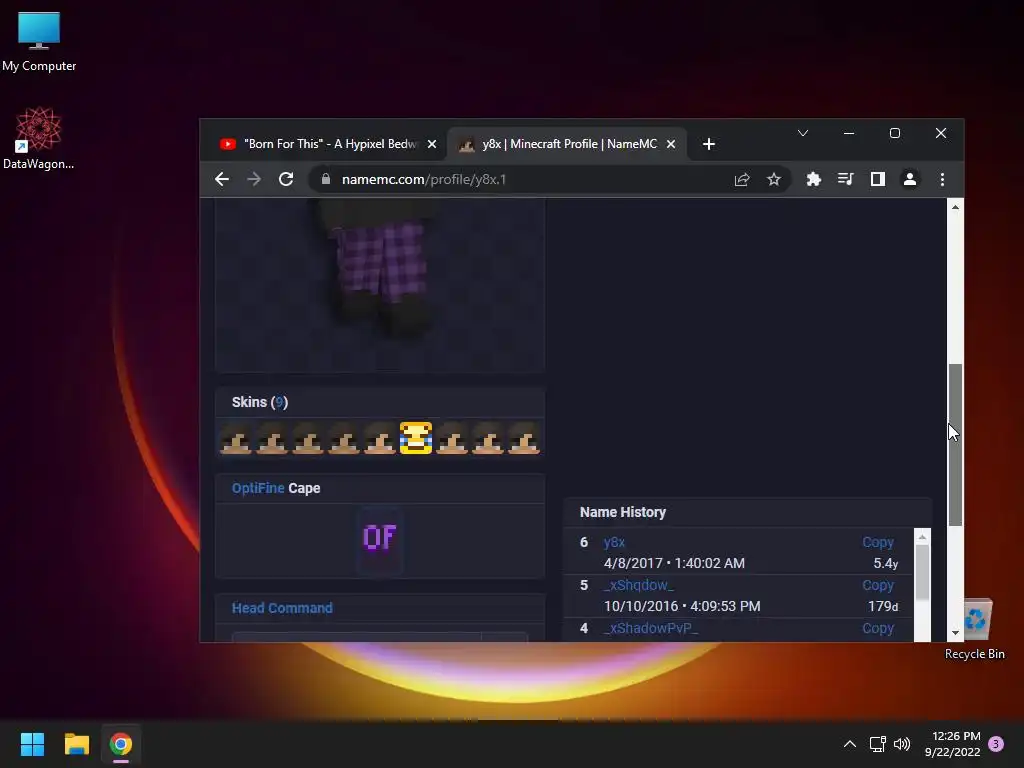
Task: Select the fourth skin head thumbnail
Action: click(x=344, y=438)
